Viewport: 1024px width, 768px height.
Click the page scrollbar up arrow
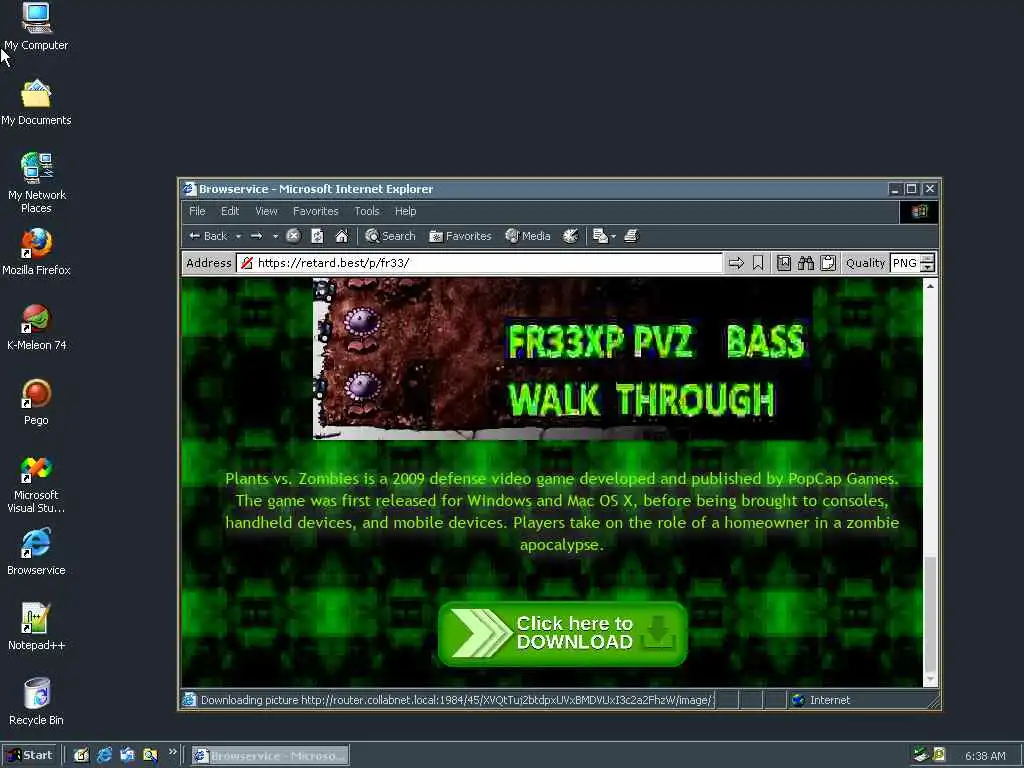pos(930,285)
